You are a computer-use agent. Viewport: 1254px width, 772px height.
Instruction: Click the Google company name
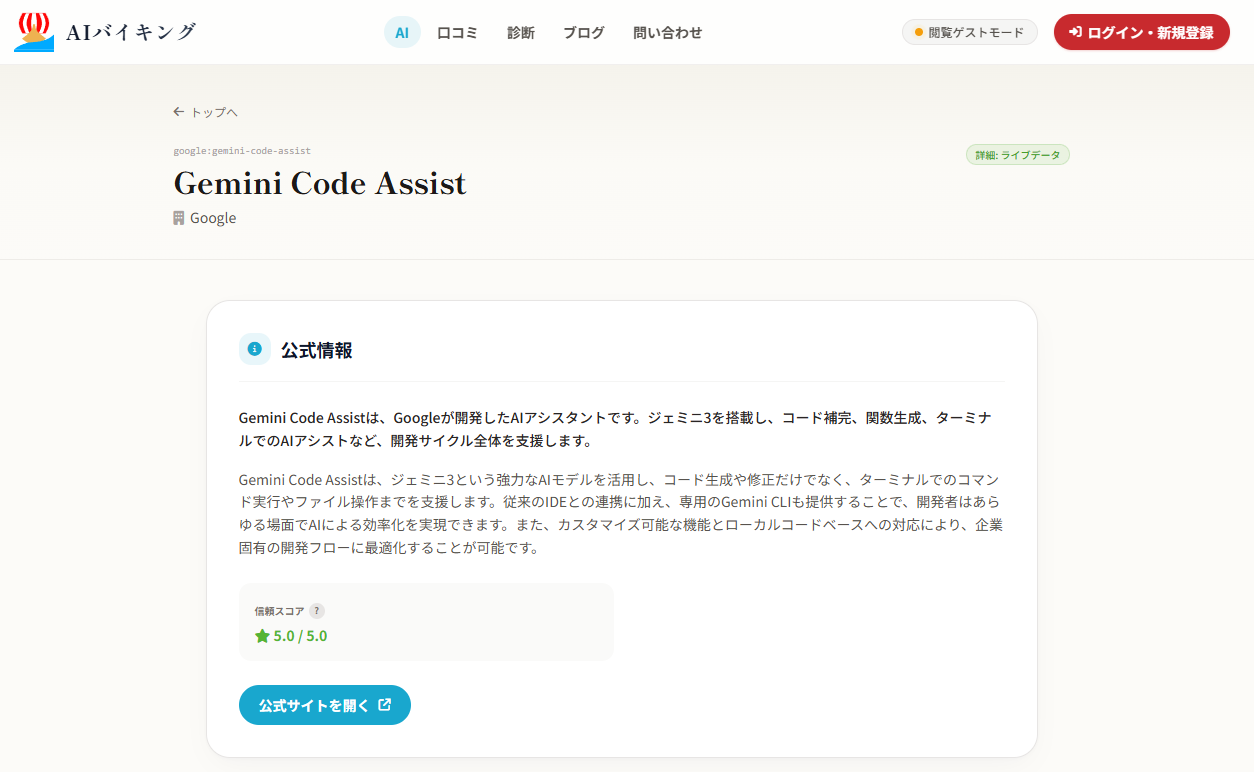(213, 218)
